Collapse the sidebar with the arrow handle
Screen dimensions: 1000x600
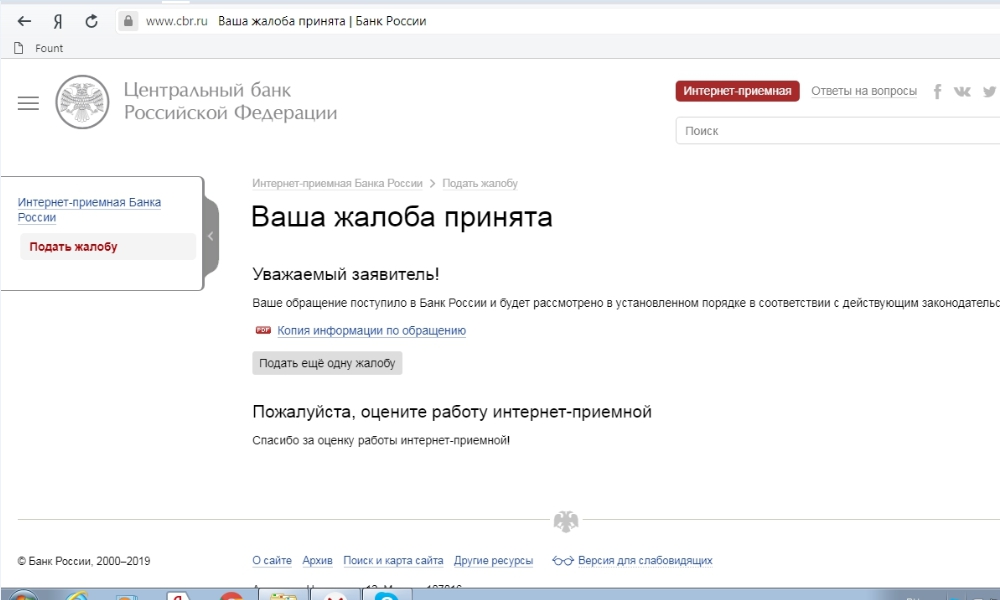click(x=211, y=237)
